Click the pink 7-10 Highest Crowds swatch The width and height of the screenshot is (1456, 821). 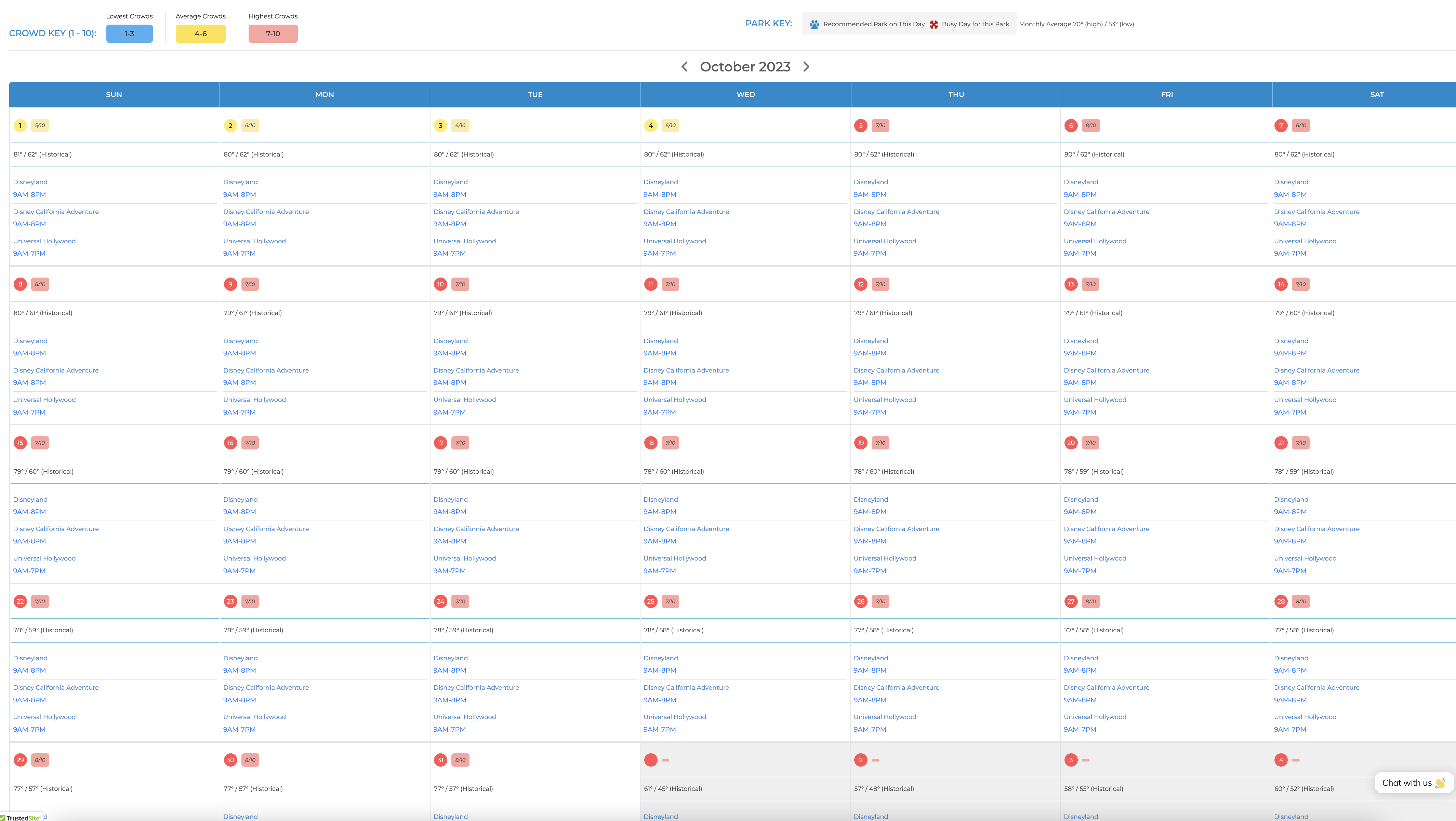click(273, 34)
